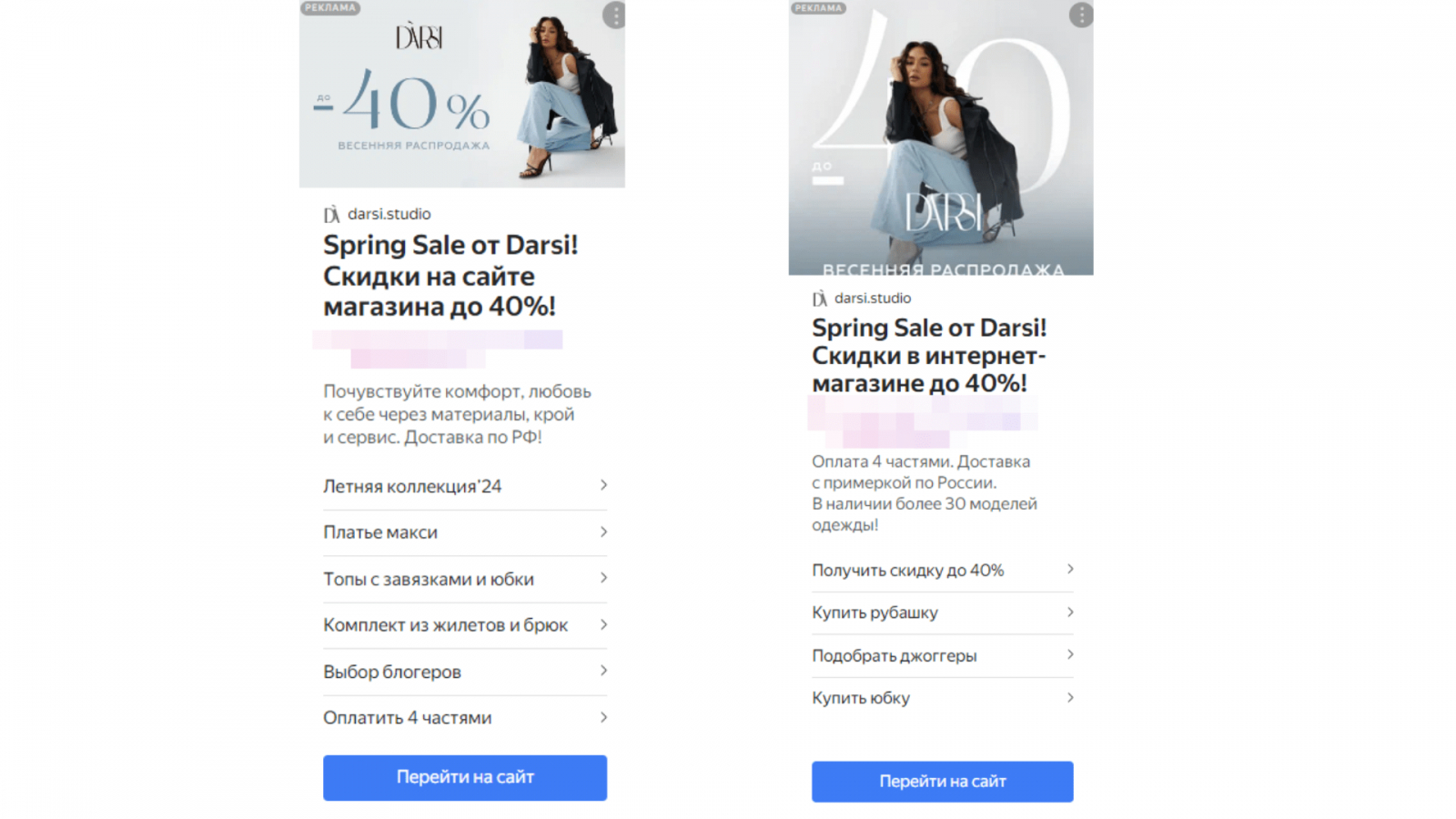Expand the Получить скидку до 40% chevron
Viewport: 1456px width, 819px height.
pos(1070,570)
